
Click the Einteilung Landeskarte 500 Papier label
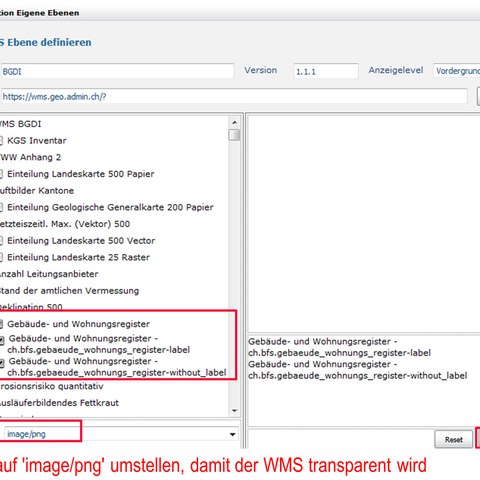[x=81, y=174]
